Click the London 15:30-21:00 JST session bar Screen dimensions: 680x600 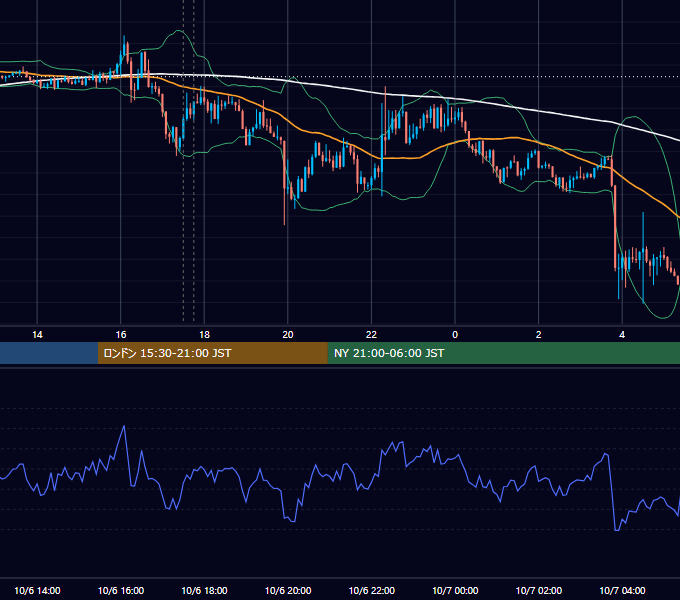pos(212,353)
